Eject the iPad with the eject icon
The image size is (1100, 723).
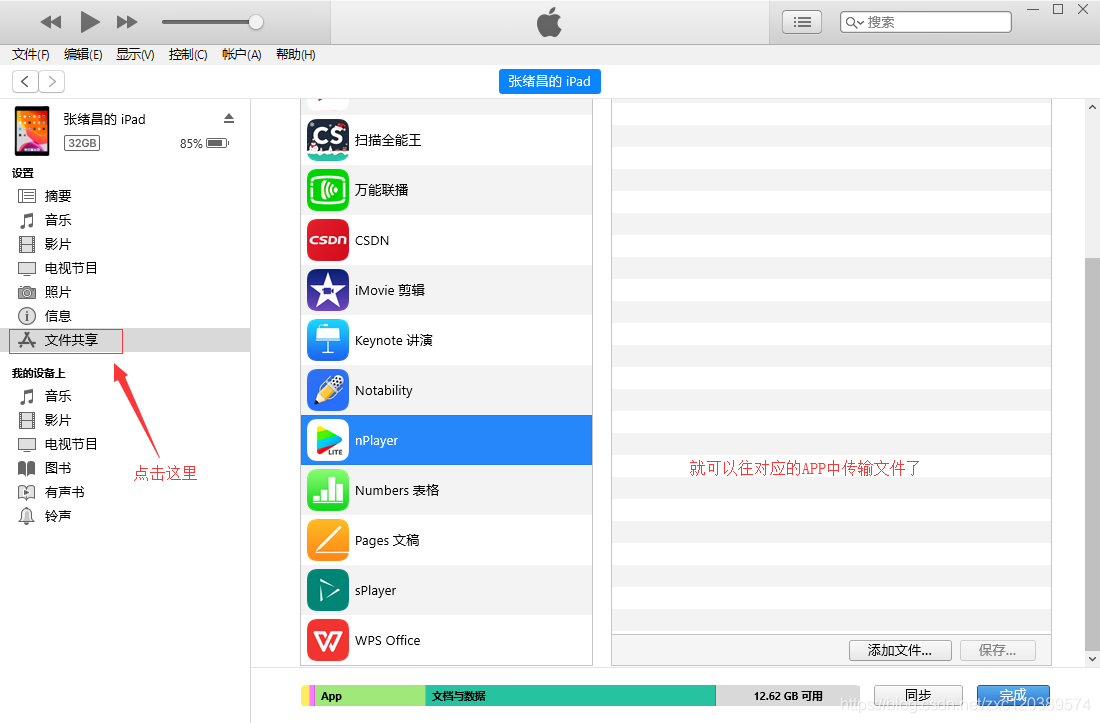(x=229, y=118)
